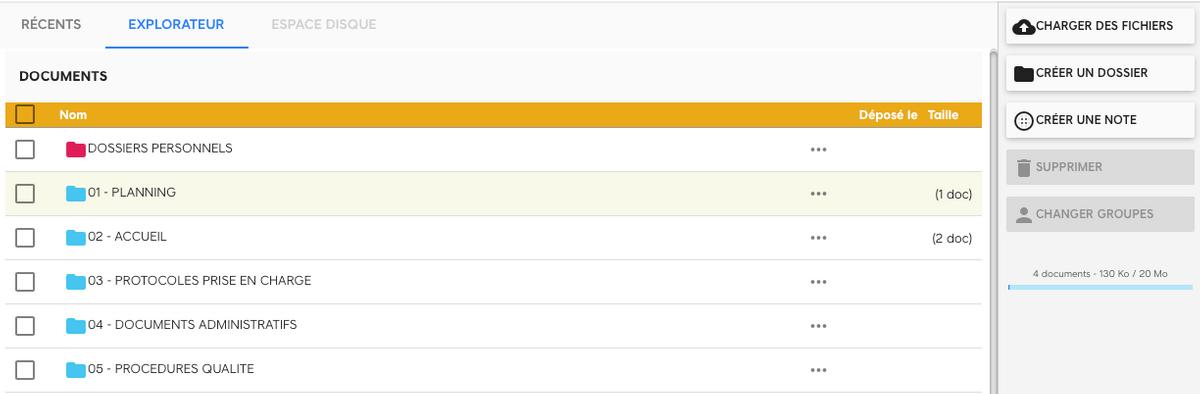Click the cloud upload icon for Charger des fichiers
1200x394 pixels.
coord(1024,26)
